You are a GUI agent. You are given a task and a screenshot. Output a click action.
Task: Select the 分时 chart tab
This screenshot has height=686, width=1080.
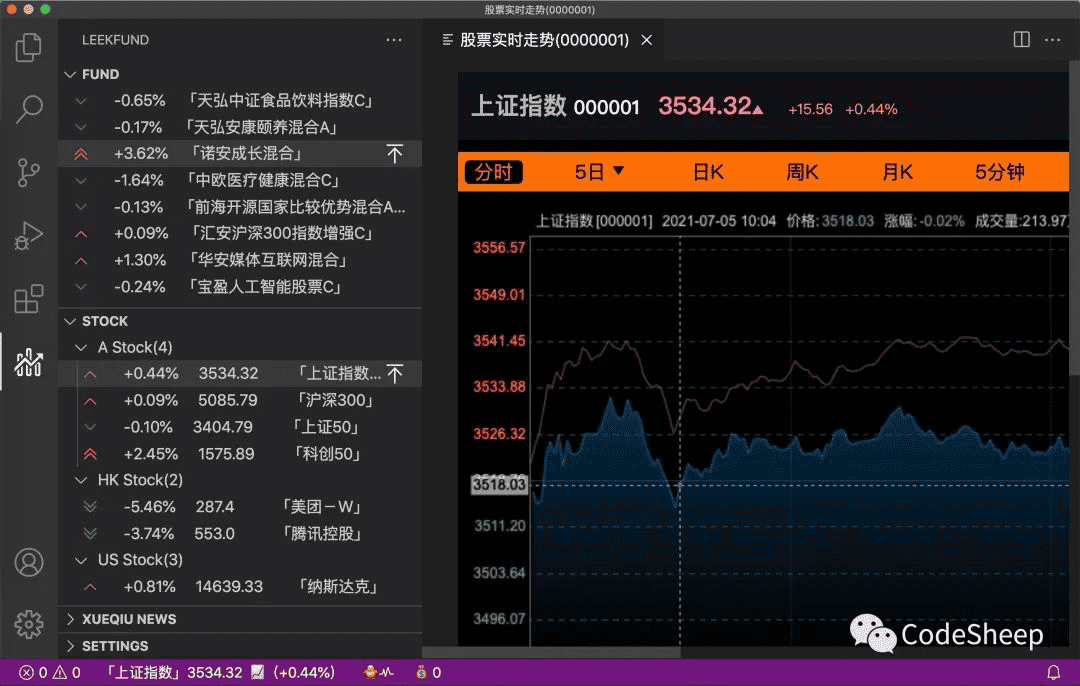(x=494, y=172)
